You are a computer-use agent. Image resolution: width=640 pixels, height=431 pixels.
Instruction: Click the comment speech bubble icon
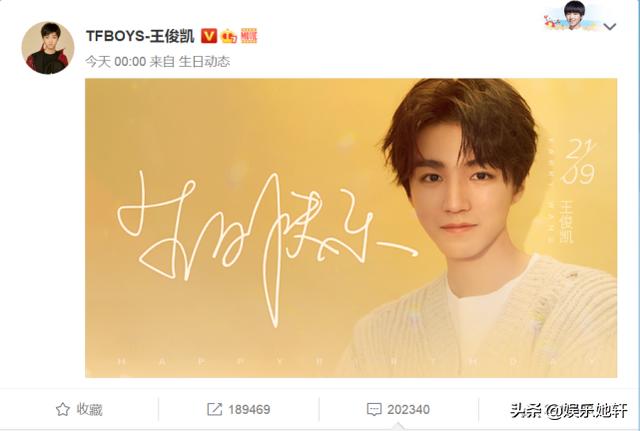click(x=374, y=409)
